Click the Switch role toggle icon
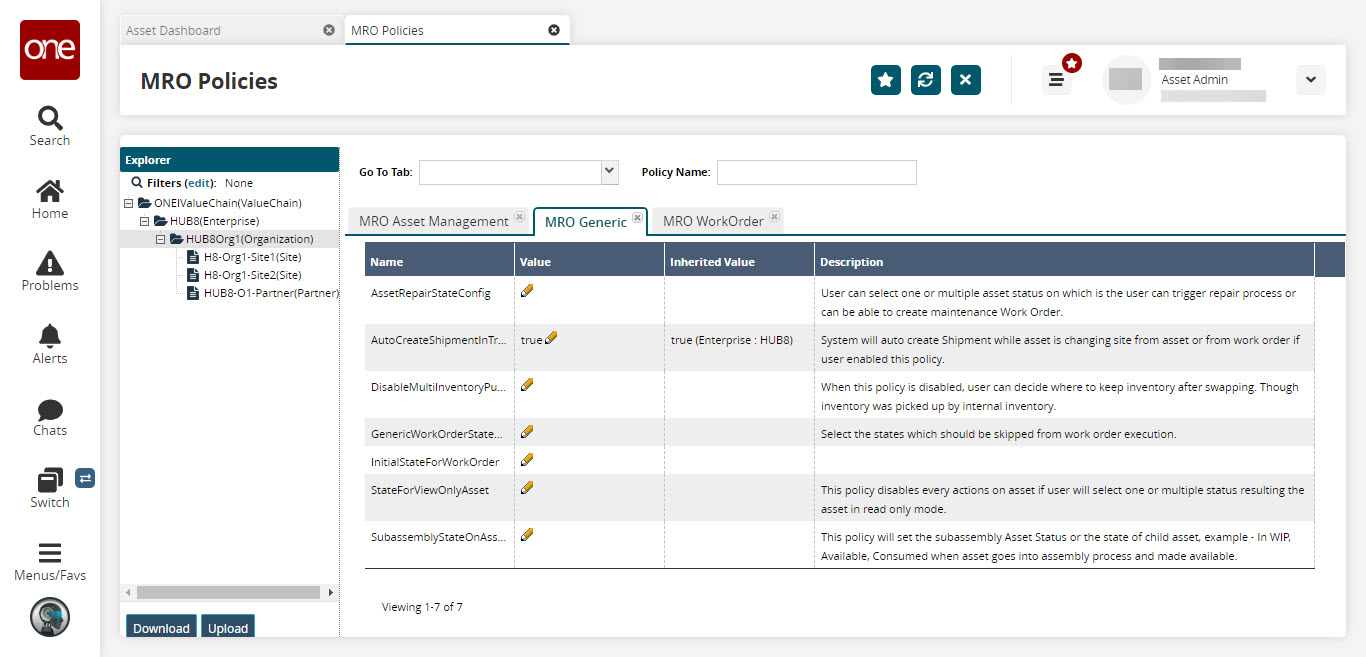This screenshot has height=657, width=1366. pos(85,478)
